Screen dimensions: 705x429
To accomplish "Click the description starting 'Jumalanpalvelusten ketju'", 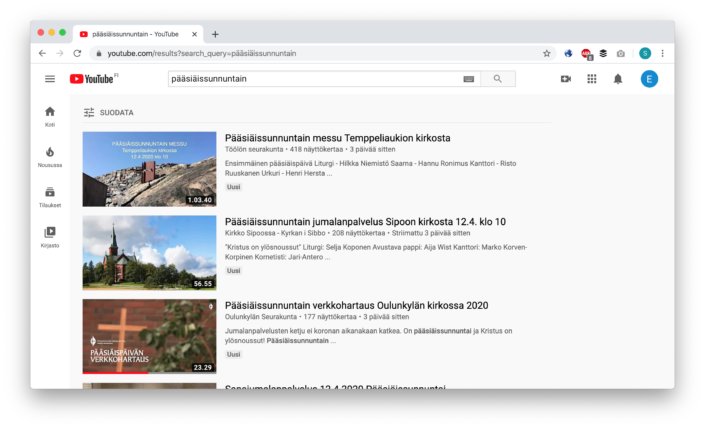I will point(369,335).
